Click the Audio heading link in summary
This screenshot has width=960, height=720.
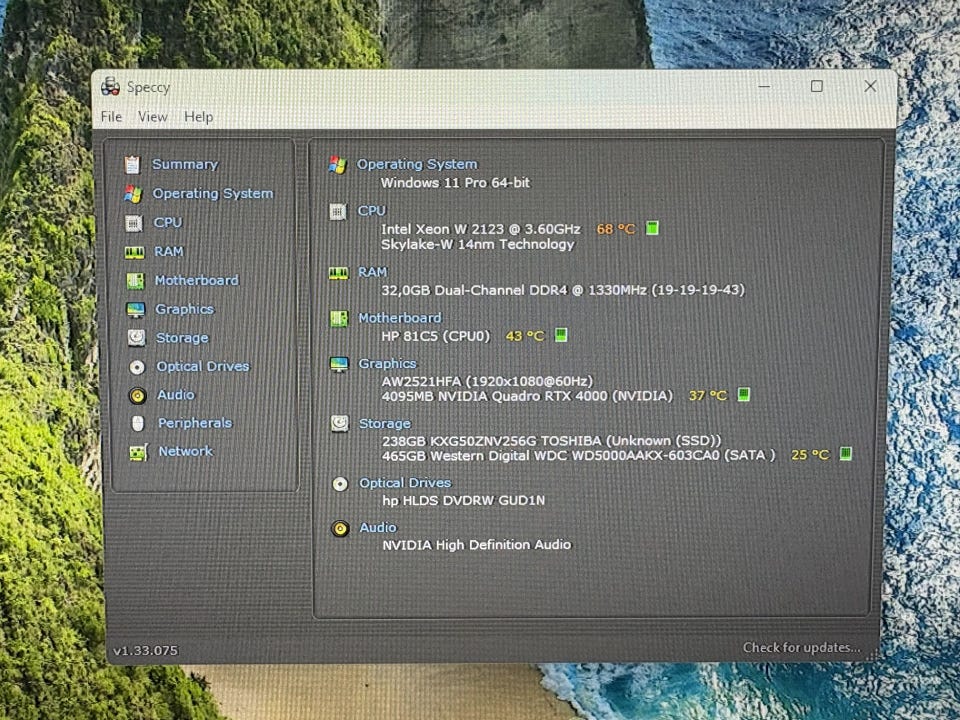(x=378, y=527)
